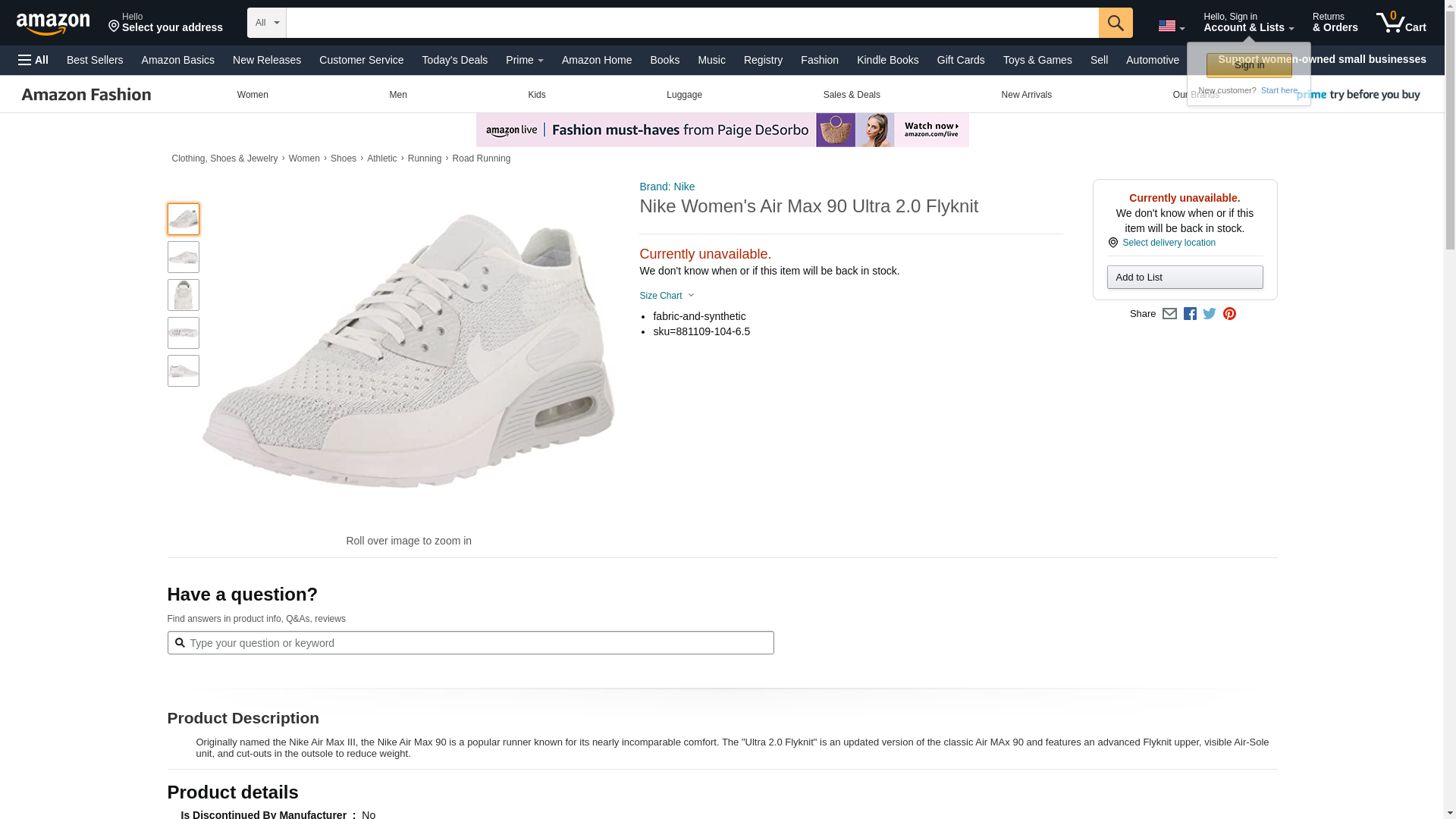Viewport: 1456px width, 819px height.
Task: Expand the Size Chart dropdown
Action: tap(667, 296)
